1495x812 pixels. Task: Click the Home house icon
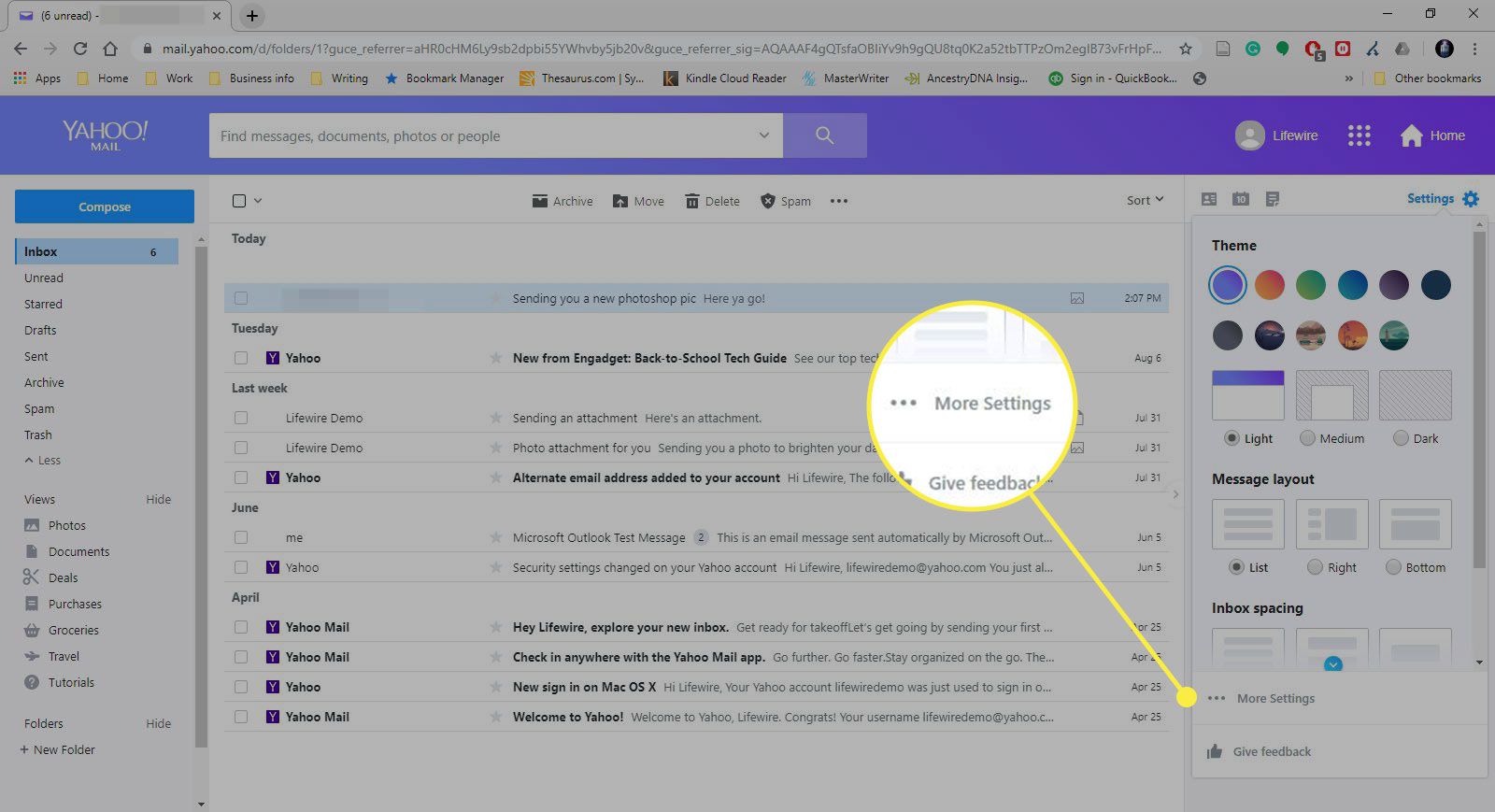point(1411,135)
